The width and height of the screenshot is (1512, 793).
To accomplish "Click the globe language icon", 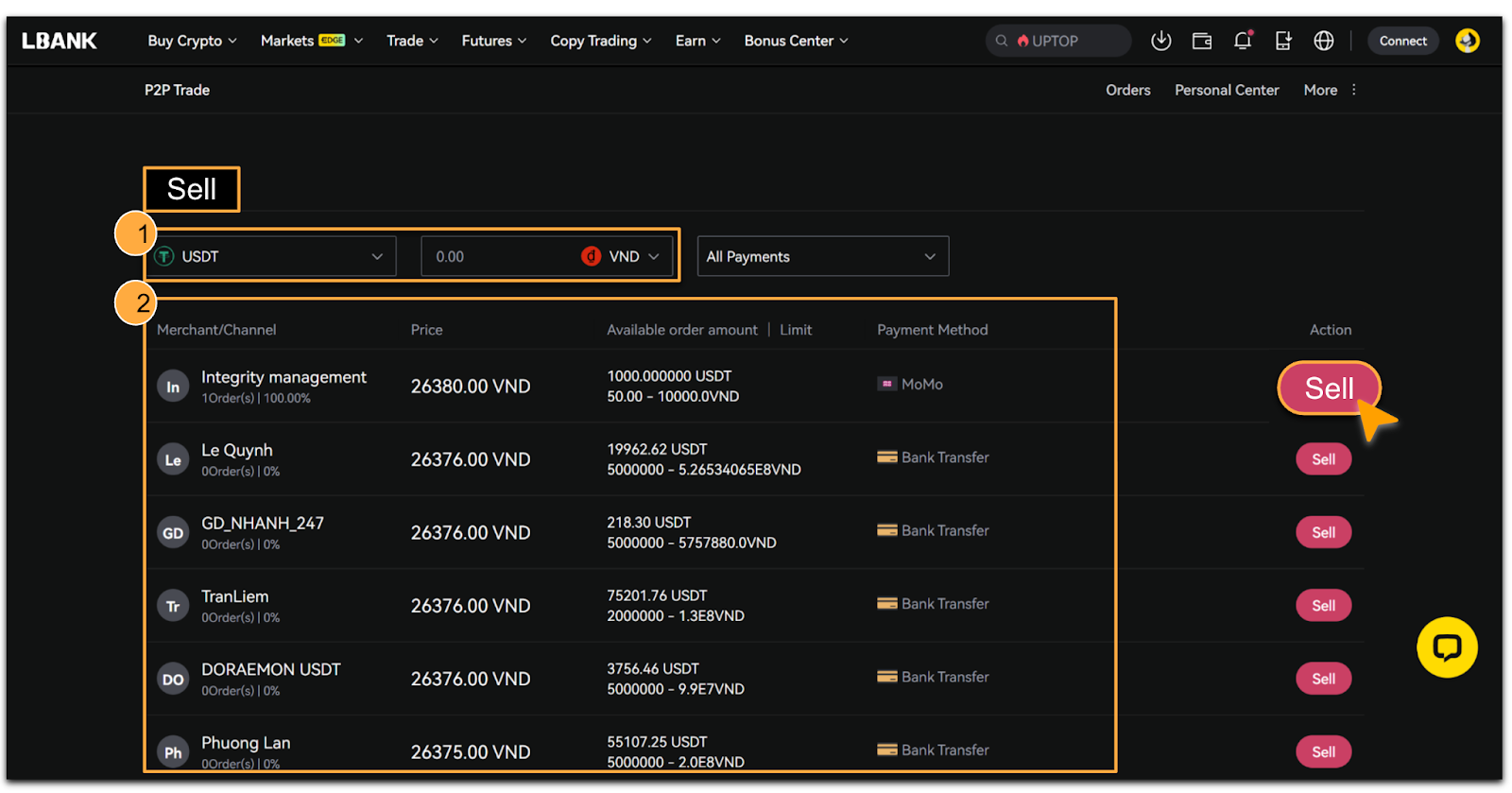I will [x=1323, y=41].
